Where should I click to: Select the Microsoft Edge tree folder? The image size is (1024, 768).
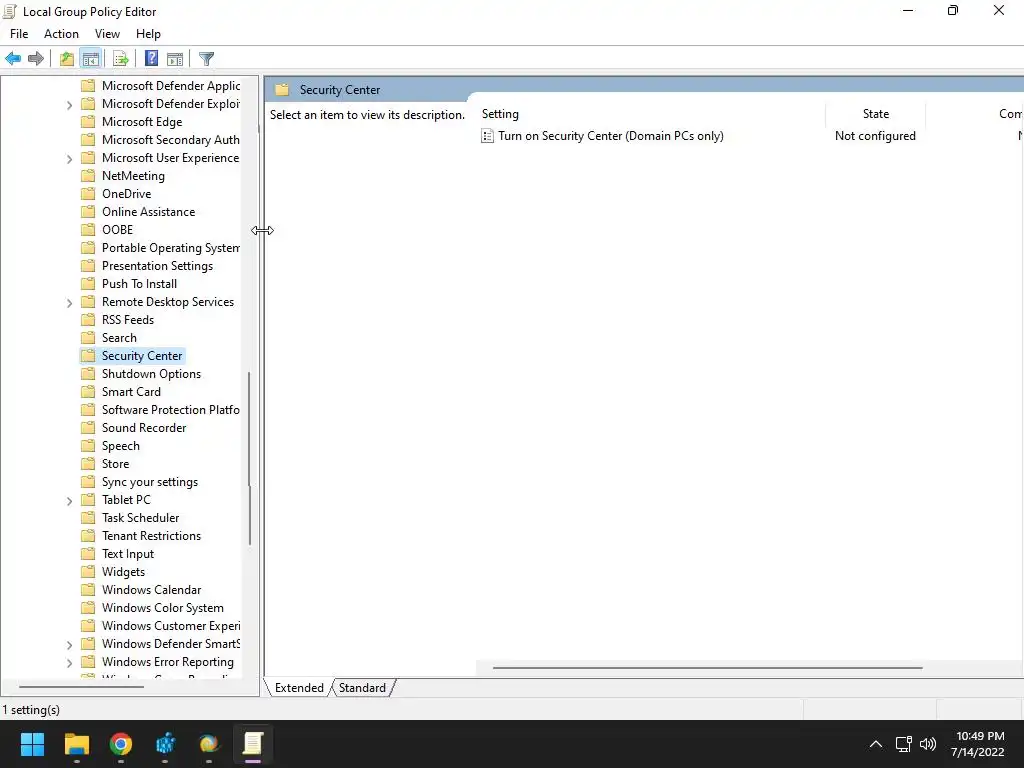[x=142, y=122]
